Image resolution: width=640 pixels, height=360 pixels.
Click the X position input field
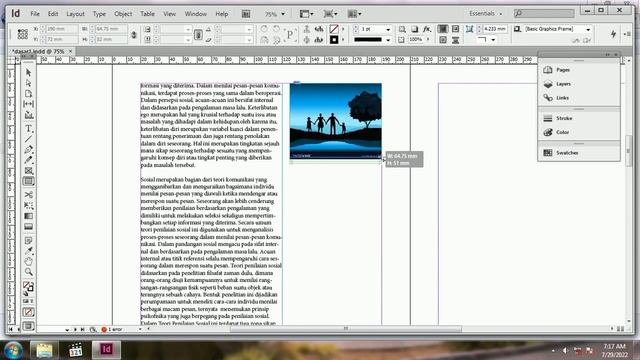click(61, 29)
